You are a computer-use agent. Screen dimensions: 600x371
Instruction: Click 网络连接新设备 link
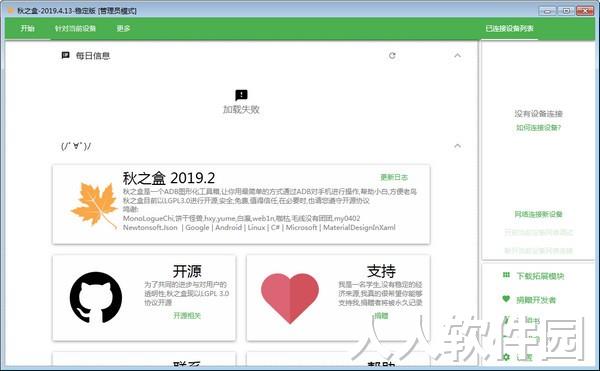(x=538, y=214)
